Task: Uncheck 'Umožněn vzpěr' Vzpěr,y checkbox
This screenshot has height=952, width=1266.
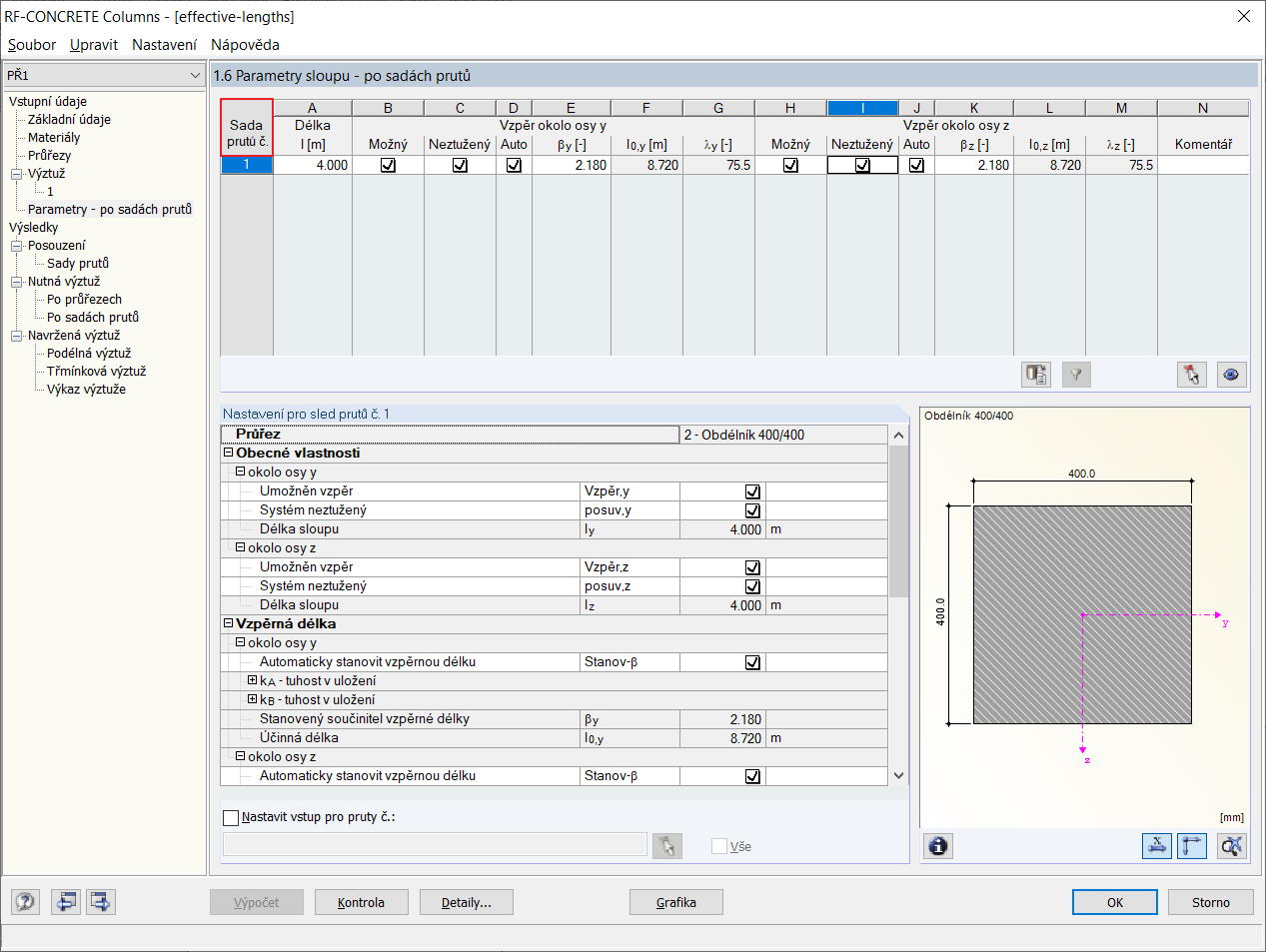Action: pos(752,491)
